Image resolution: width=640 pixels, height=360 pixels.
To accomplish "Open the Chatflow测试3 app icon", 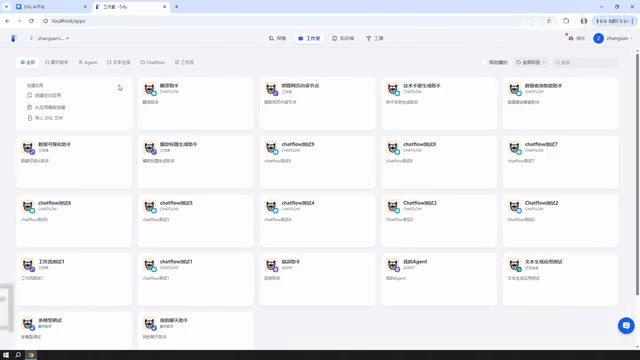I will point(393,206).
